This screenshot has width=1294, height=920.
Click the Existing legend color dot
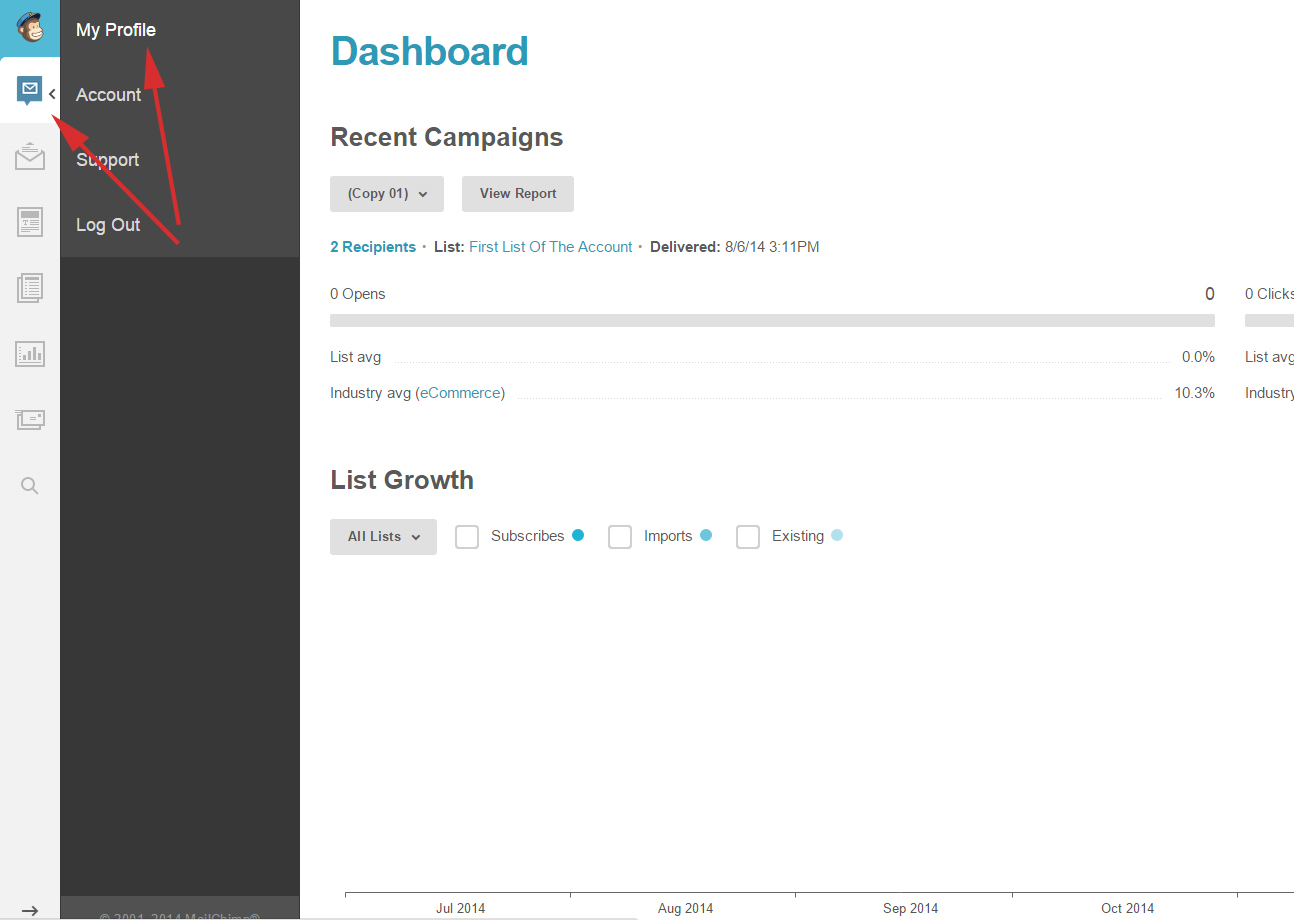tap(837, 535)
